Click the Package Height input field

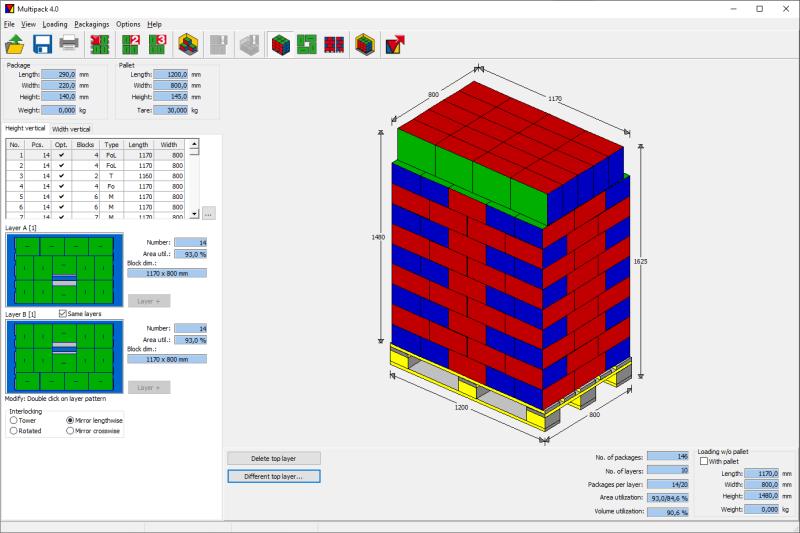(59, 97)
